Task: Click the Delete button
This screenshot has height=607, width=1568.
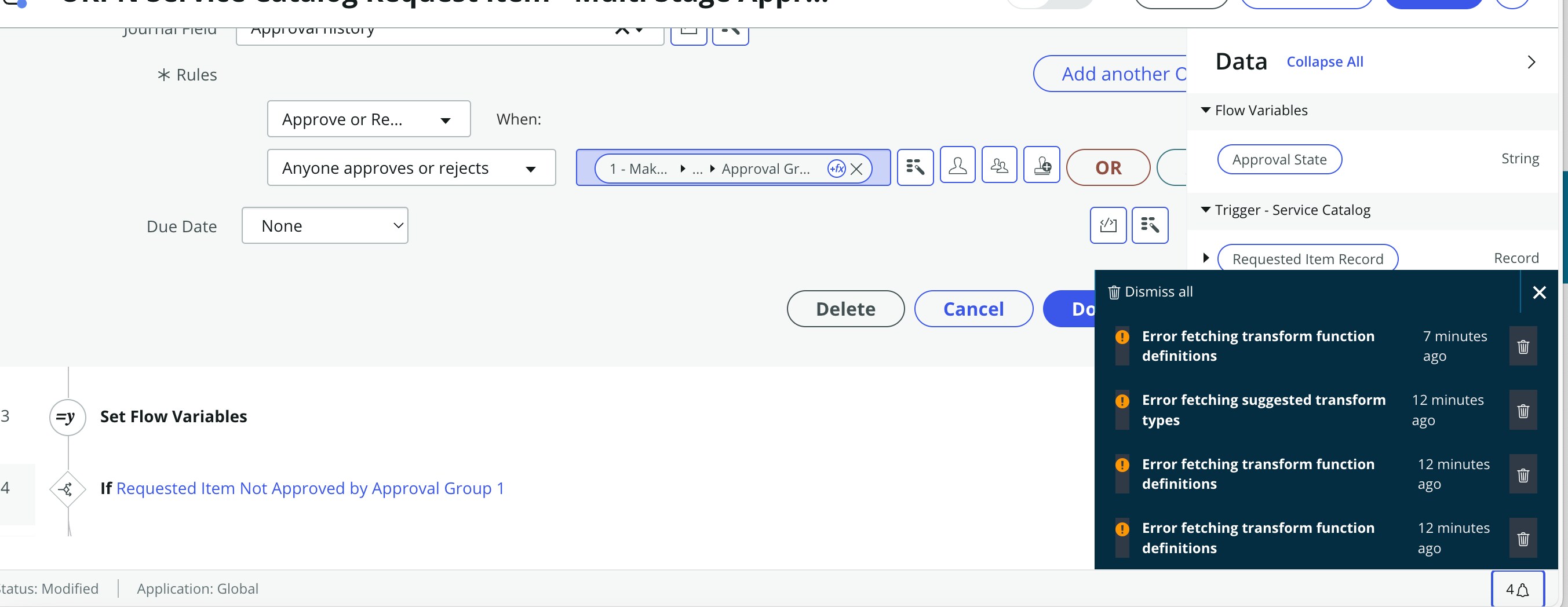Action: 845,308
